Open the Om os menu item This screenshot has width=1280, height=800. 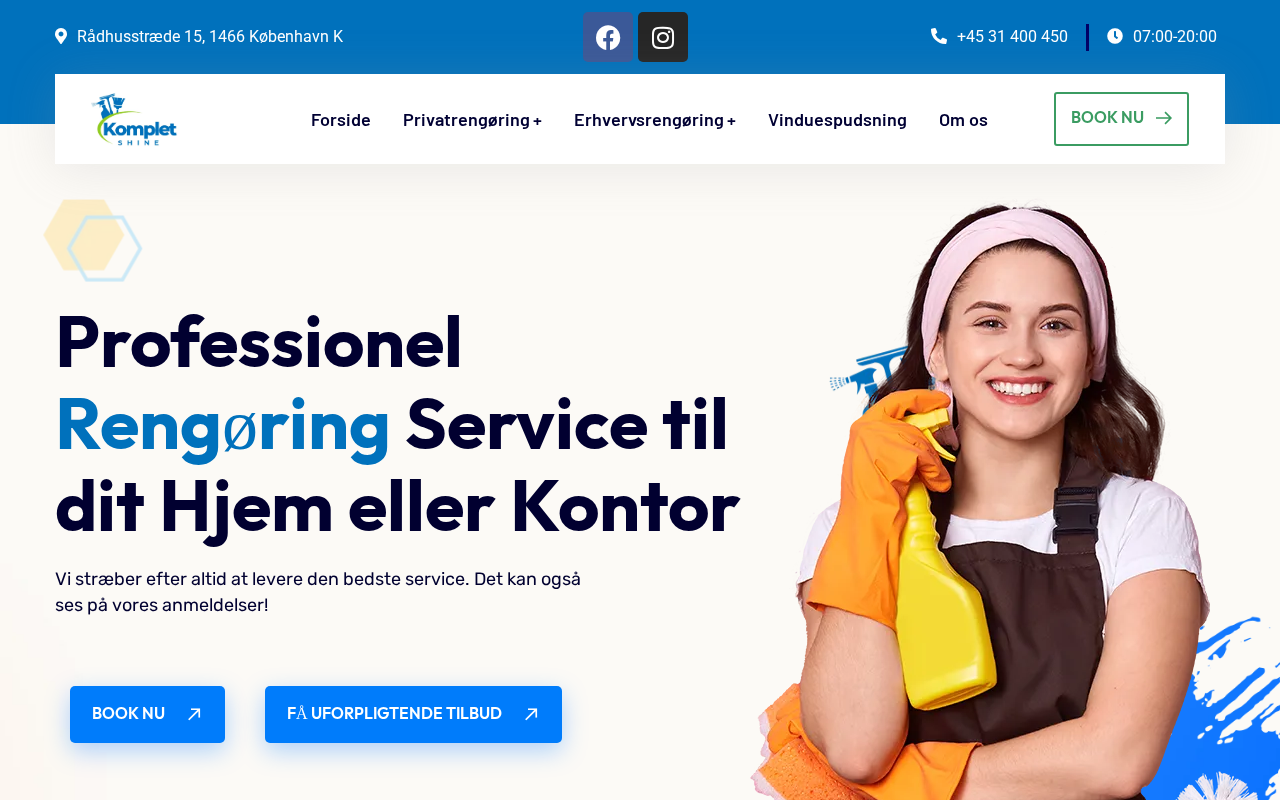(963, 120)
